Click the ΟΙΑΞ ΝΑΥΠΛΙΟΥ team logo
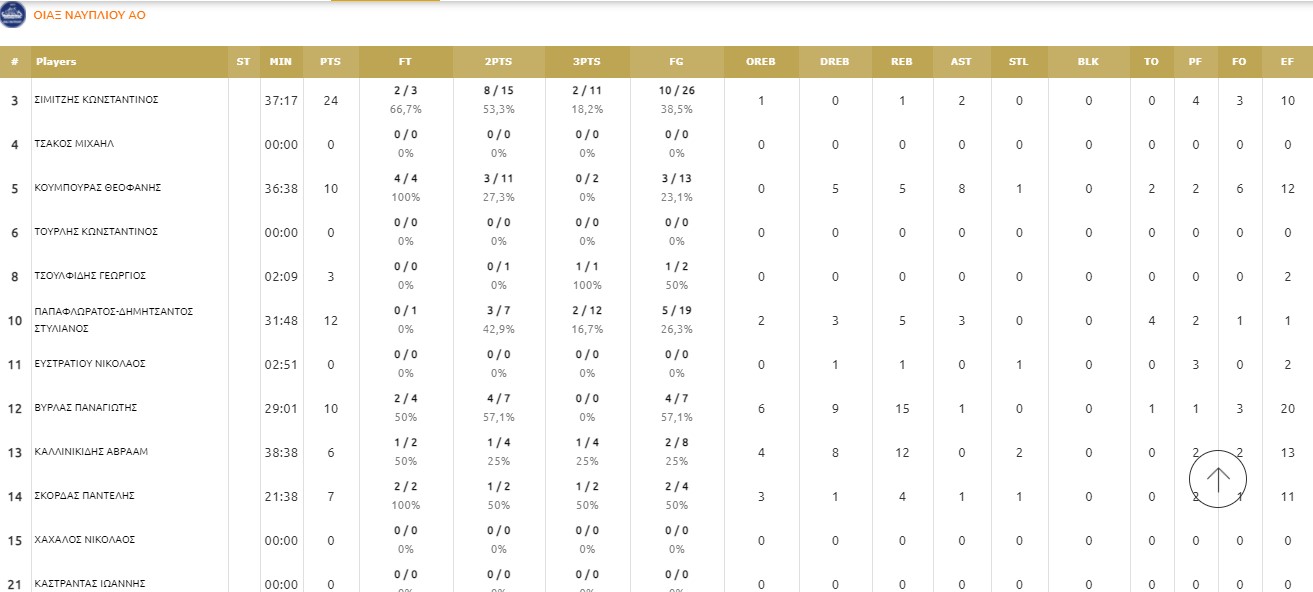Screen dimensions: 1313x592 point(13,15)
